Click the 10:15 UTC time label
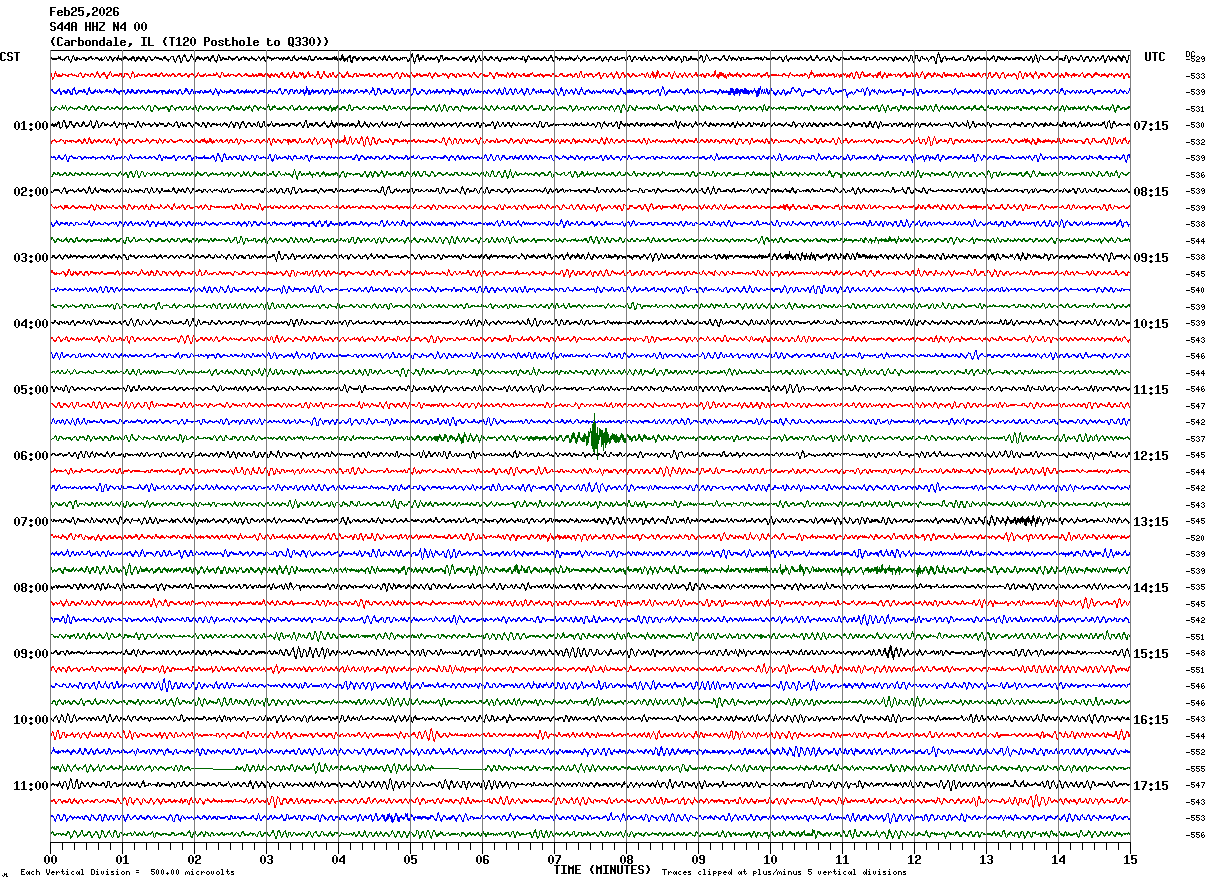Image resolution: width=1210 pixels, height=886 pixels. (x=1151, y=324)
